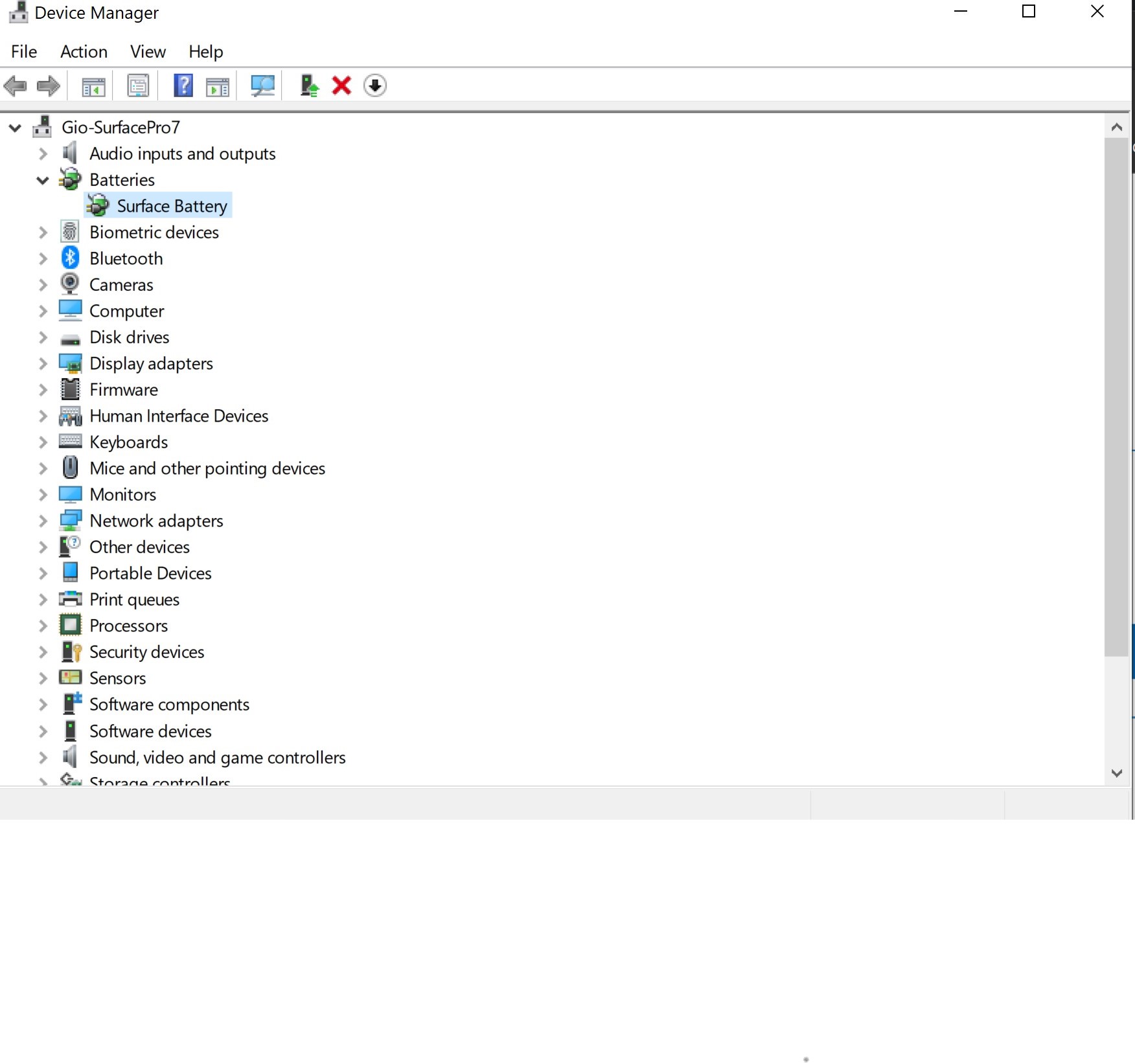Select the Keyboards label
Screen dimensions: 1135x1064
(128, 442)
